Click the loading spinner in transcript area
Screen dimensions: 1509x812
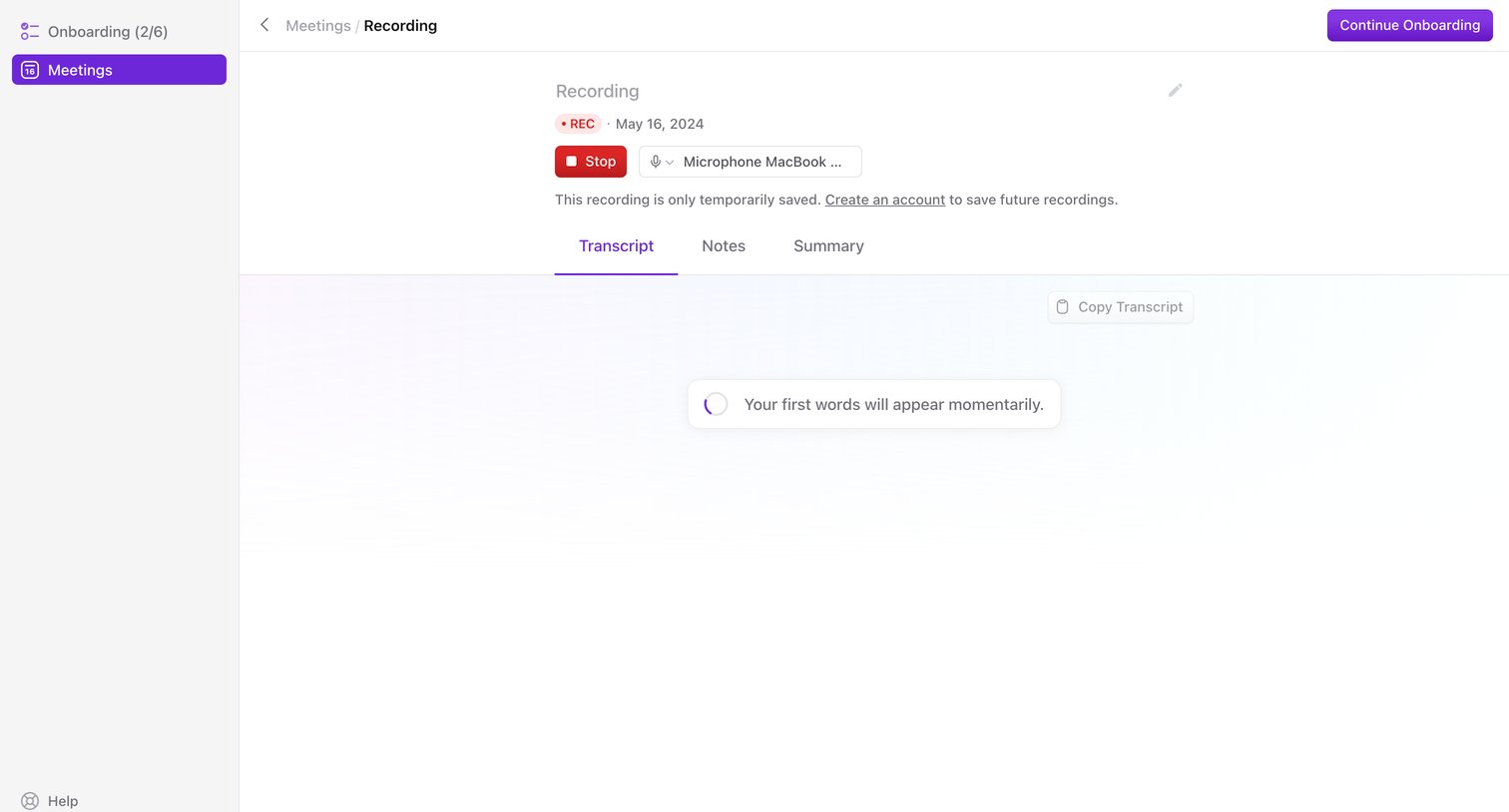click(716, 404)
